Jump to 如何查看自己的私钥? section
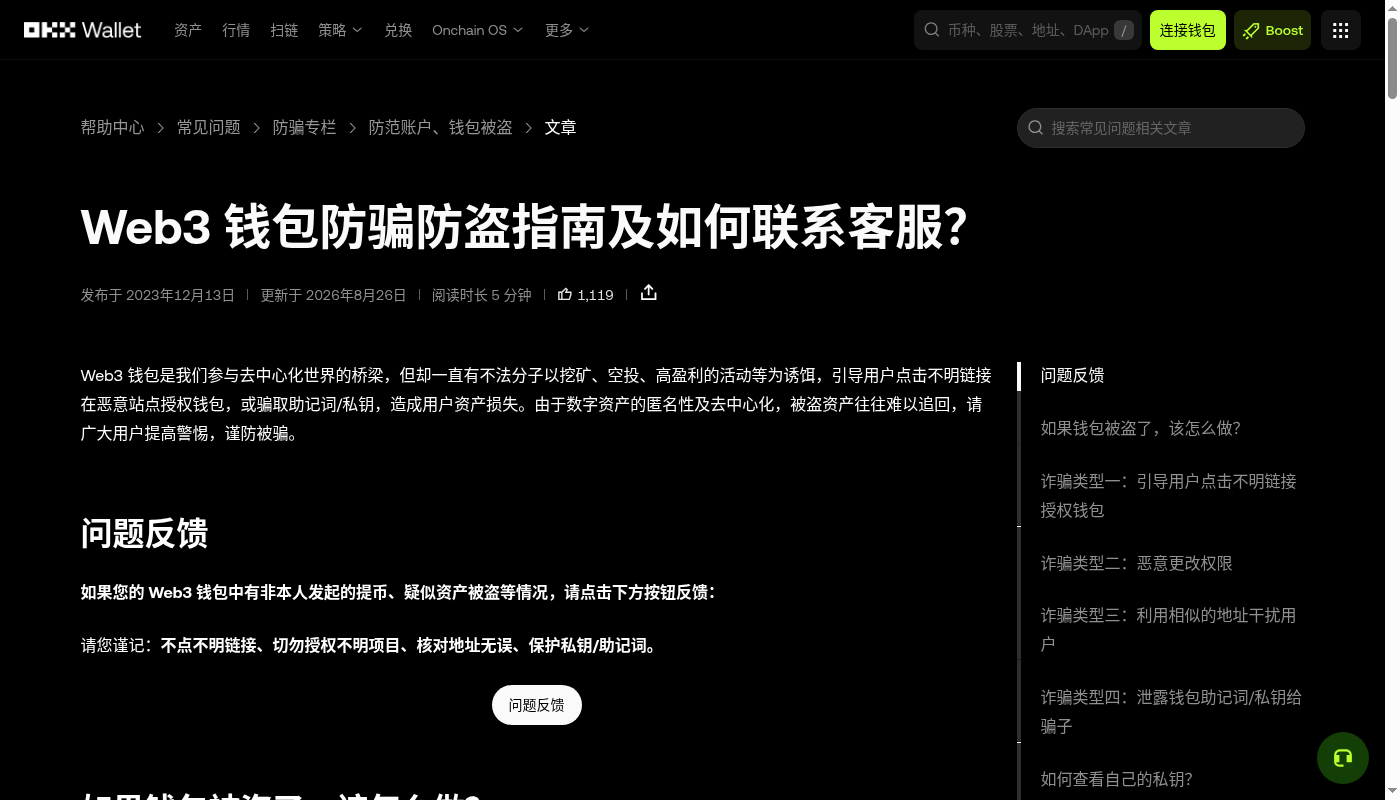Screen dimensions: 1400x800 (1116, 779)
